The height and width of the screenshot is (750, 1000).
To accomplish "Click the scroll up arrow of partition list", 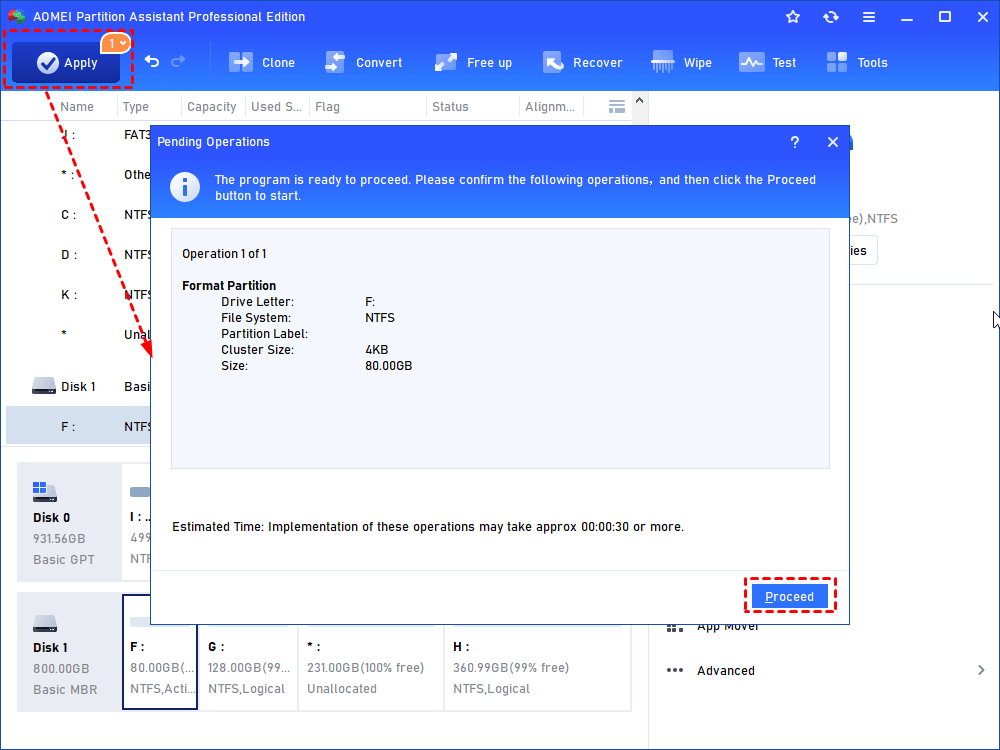I will pos(640,101).
